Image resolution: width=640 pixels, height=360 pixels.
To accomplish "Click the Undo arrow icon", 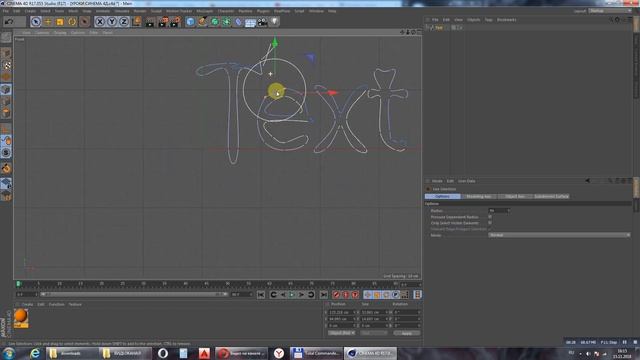I will tap(9, 22).
